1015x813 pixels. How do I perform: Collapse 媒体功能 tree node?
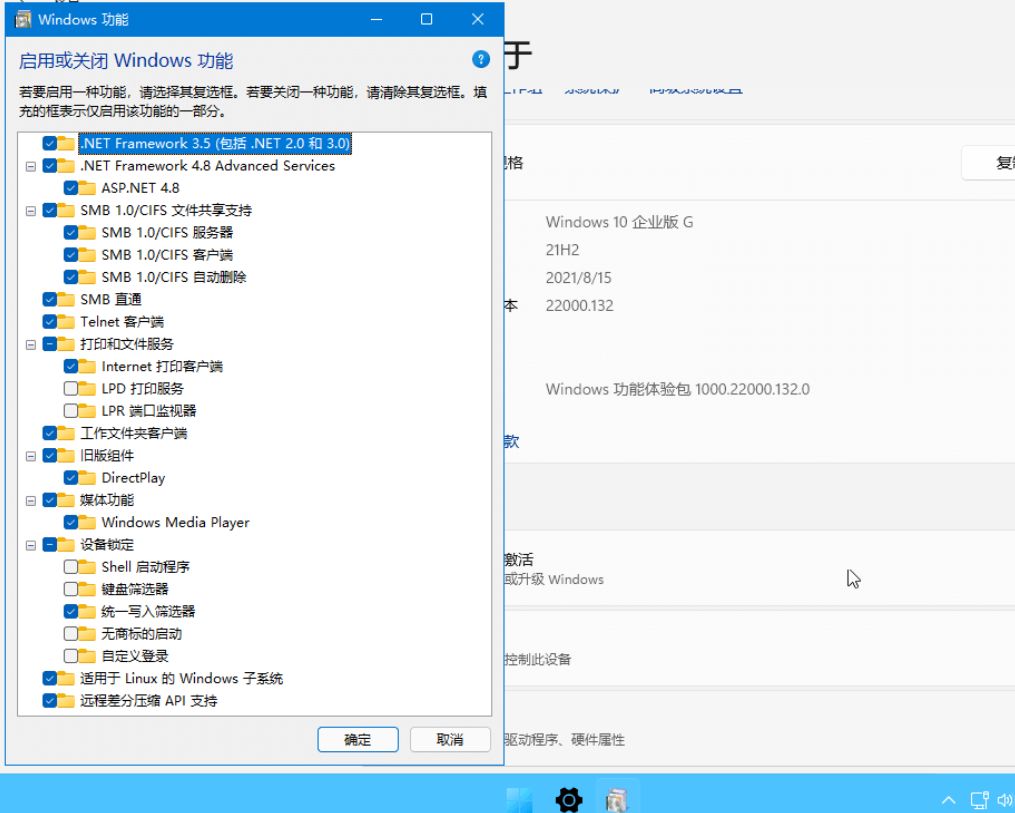click(x=30, y=501)
